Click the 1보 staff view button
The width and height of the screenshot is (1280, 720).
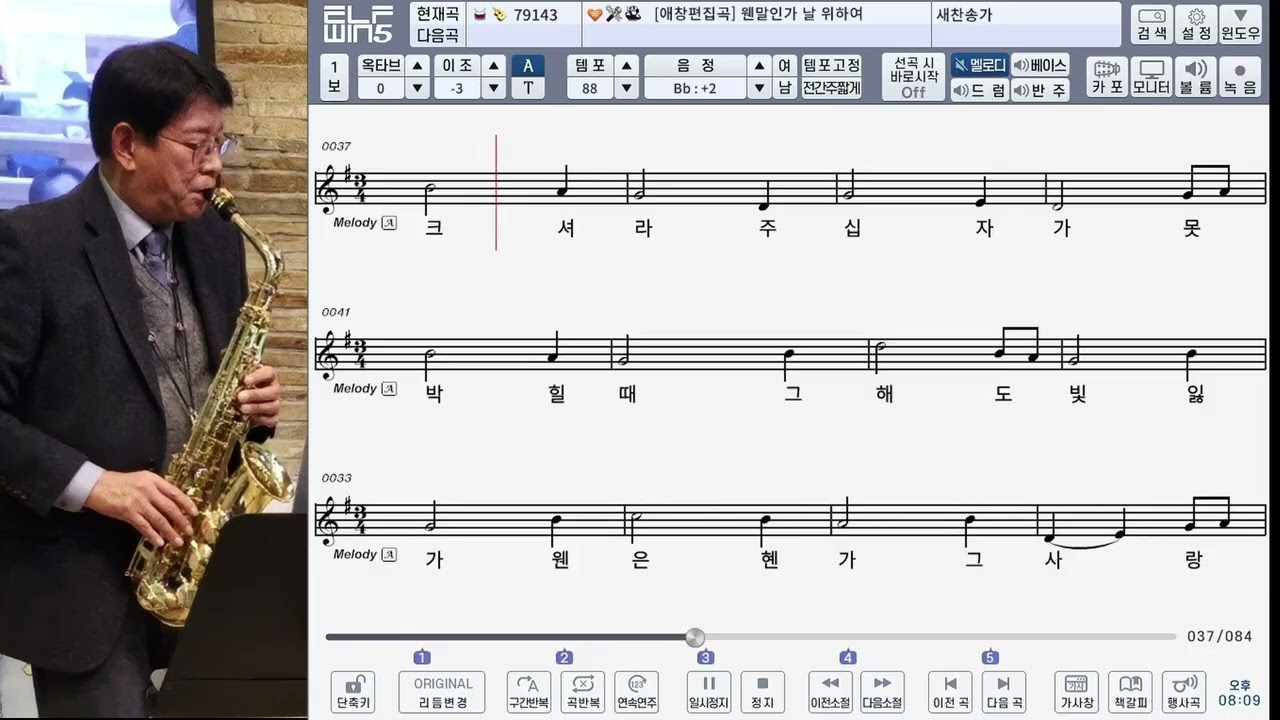334,77
